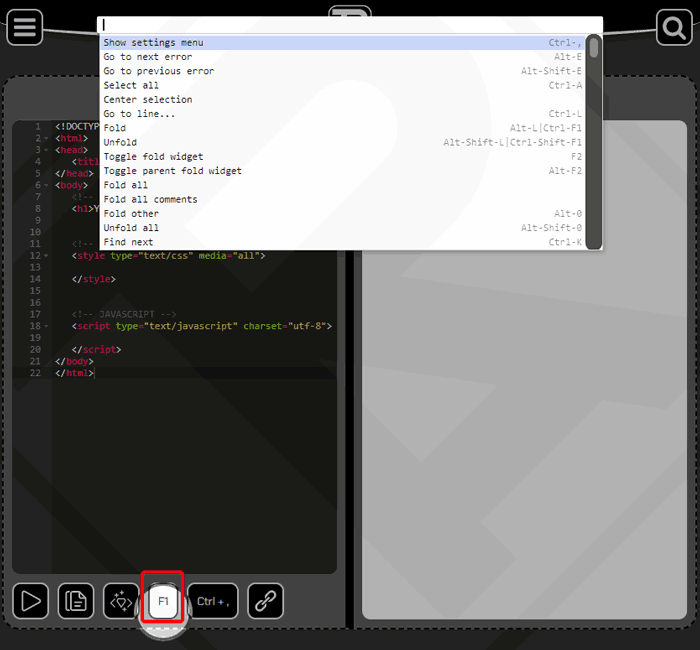Viewport: 700px width, 650px height.
Task: Run code with the play button
Action: (x=30, y=601)
